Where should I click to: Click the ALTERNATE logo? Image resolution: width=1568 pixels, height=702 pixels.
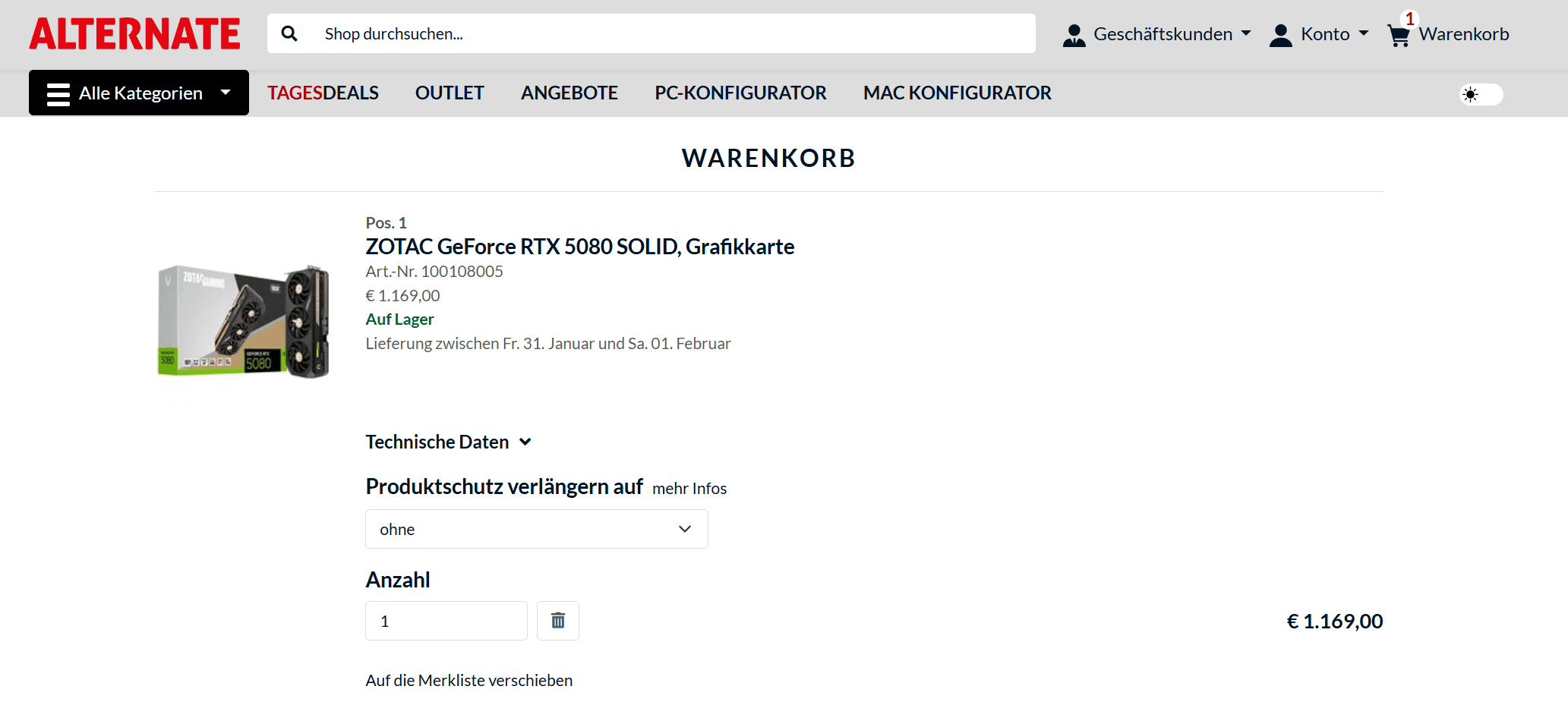pyautogui.click(x=135, y=34)
